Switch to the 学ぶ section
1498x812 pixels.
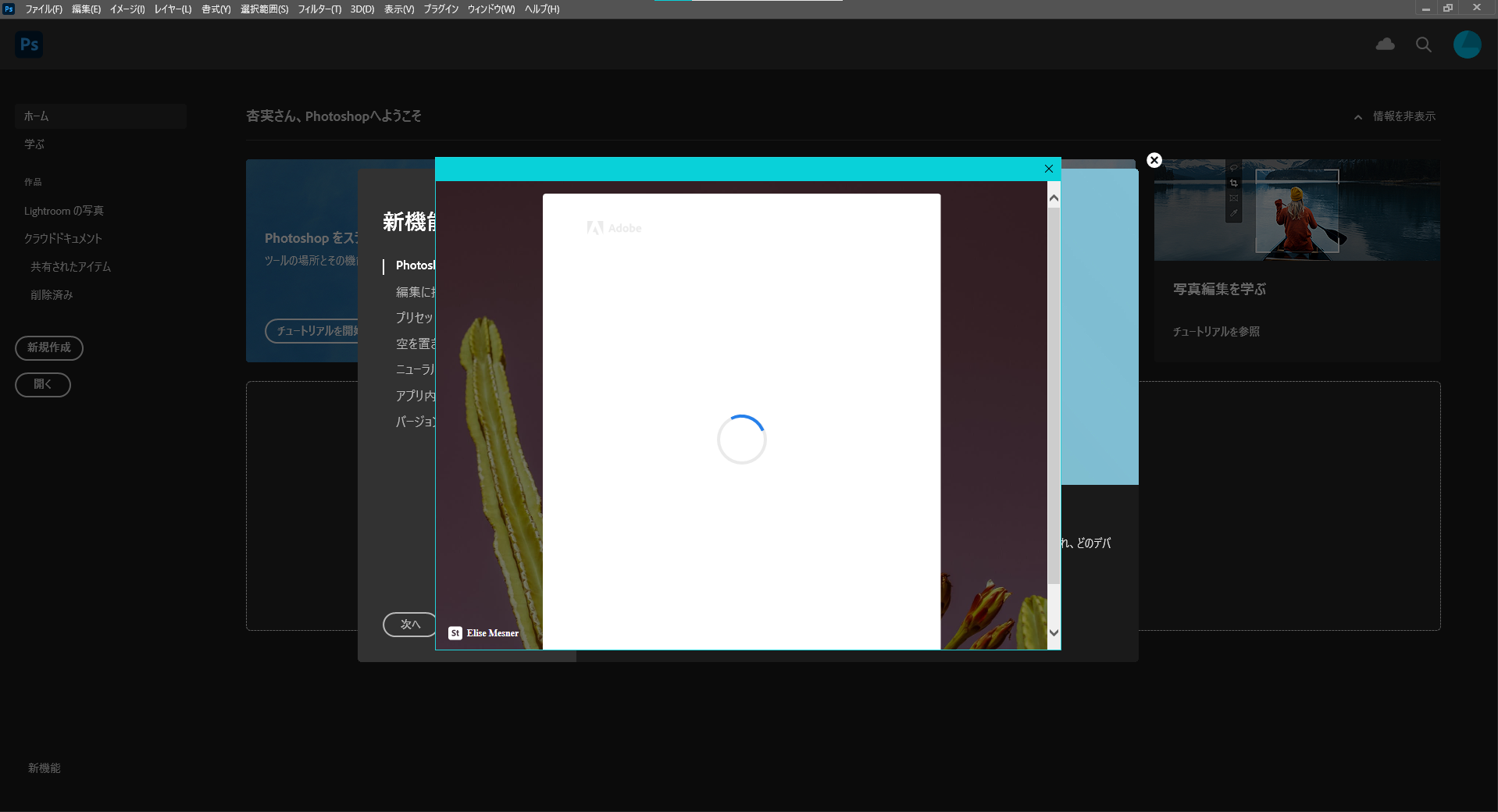tap(34, 144)
